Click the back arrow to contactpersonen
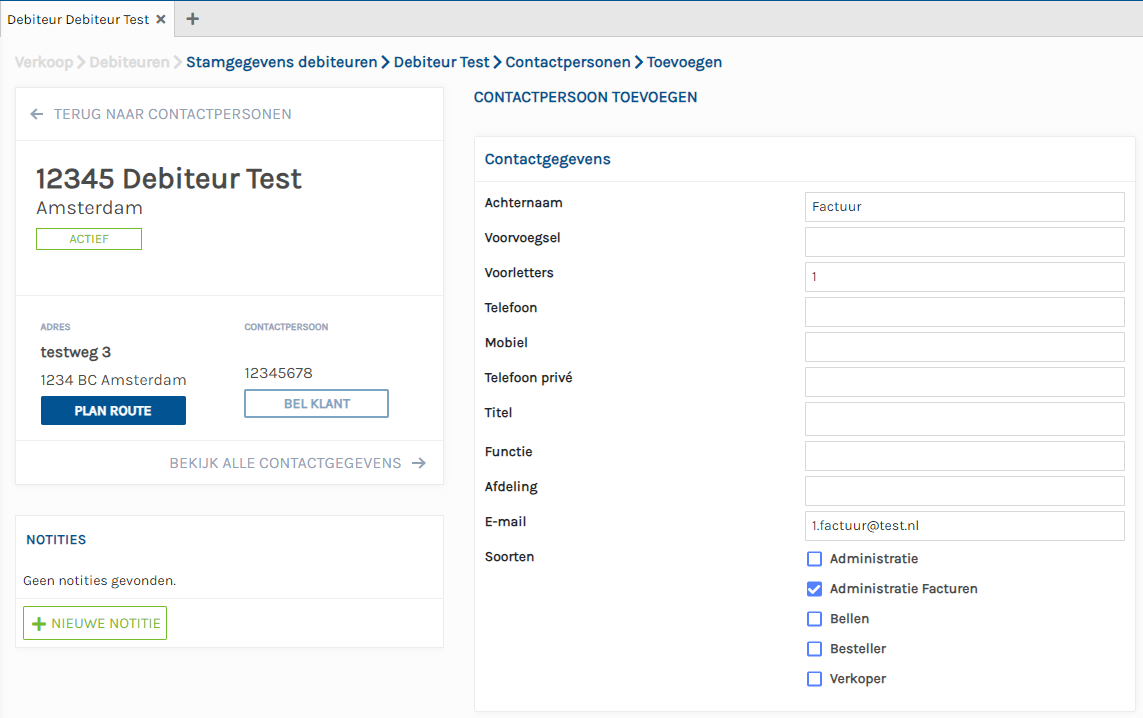Image resolution: width=1143 pixels, height=718 pixels. pos(37,114)
